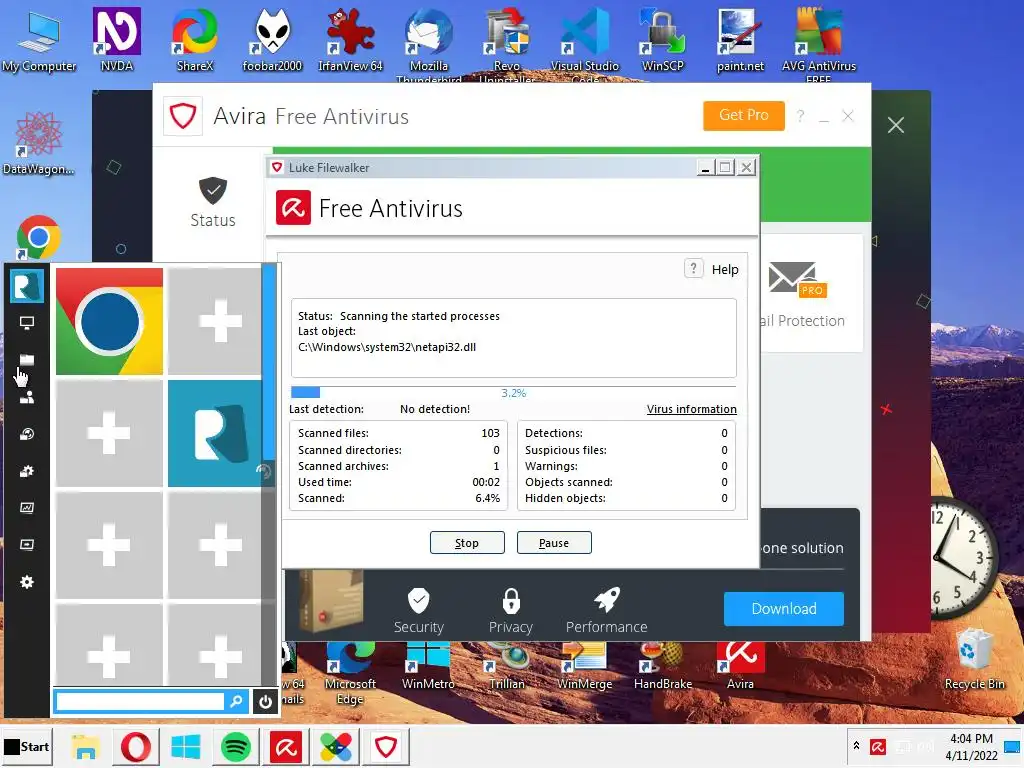
Task: Open AVG AntiVirus FREE shortcut
Action: (818, 43)
